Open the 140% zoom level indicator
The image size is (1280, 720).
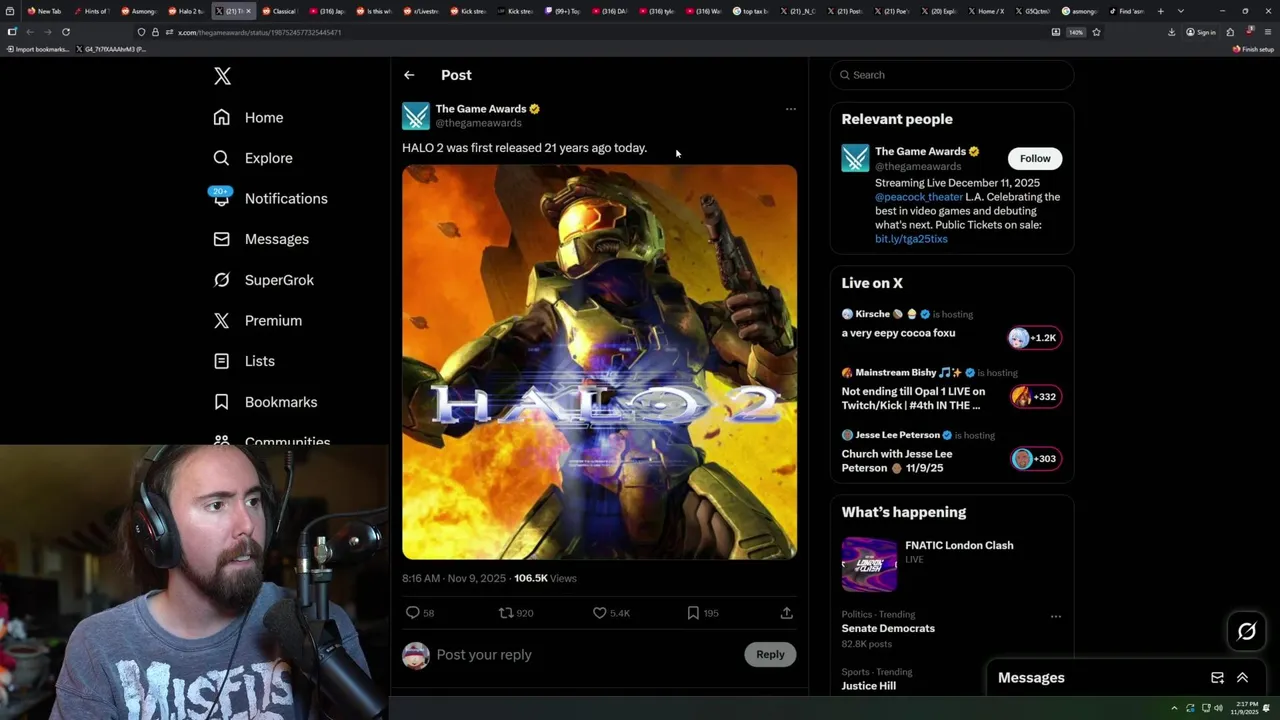pyautogui.click(x=1076, y=32)
